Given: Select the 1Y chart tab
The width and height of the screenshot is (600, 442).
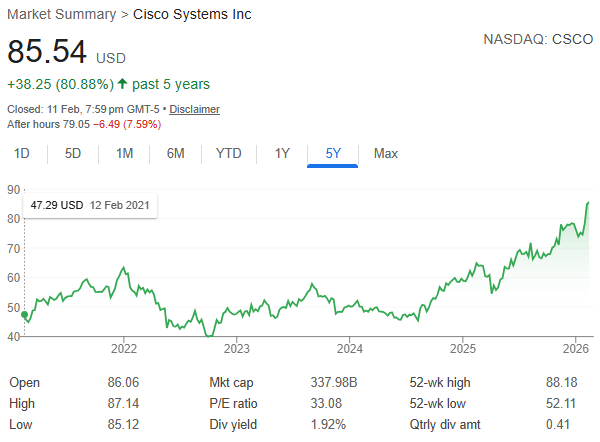Looking at the screenshot, I should [x=282, y=153].
